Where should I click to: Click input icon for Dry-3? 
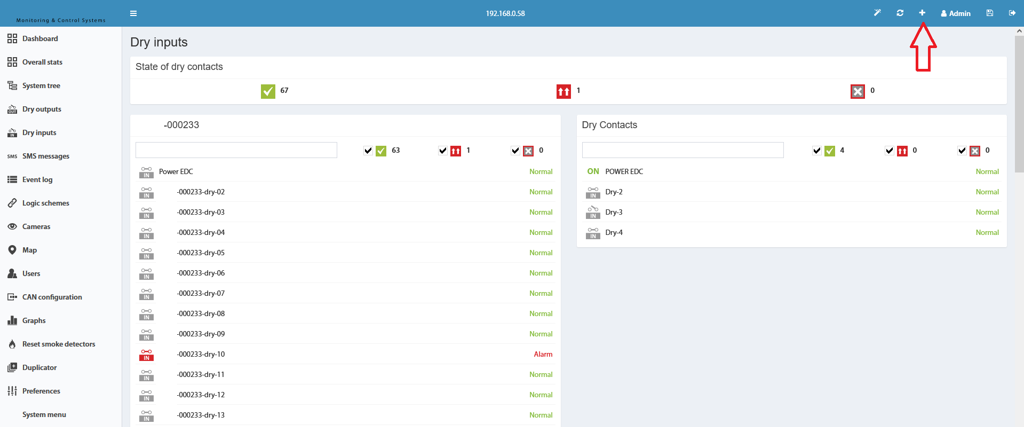pyautogui.click(x=594, y=212)
